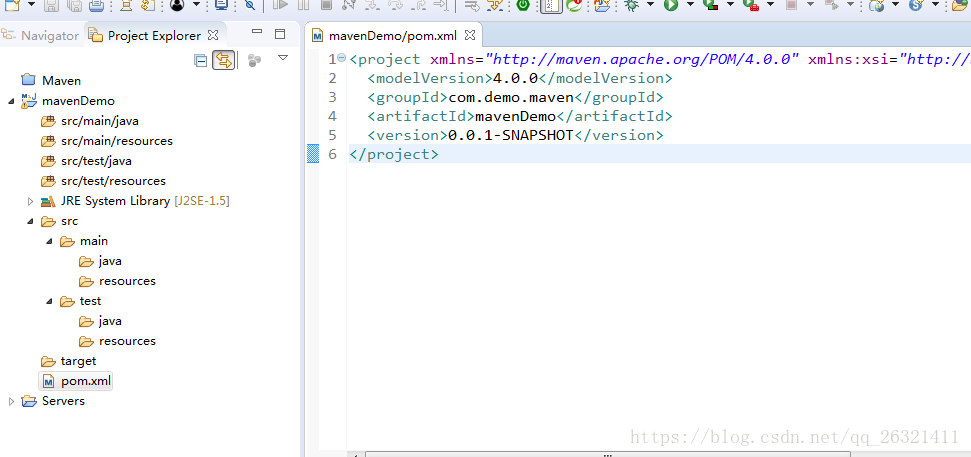Click the Resume debug icon
This screenshot has height=457, width=971.
[x=280, y=5]
